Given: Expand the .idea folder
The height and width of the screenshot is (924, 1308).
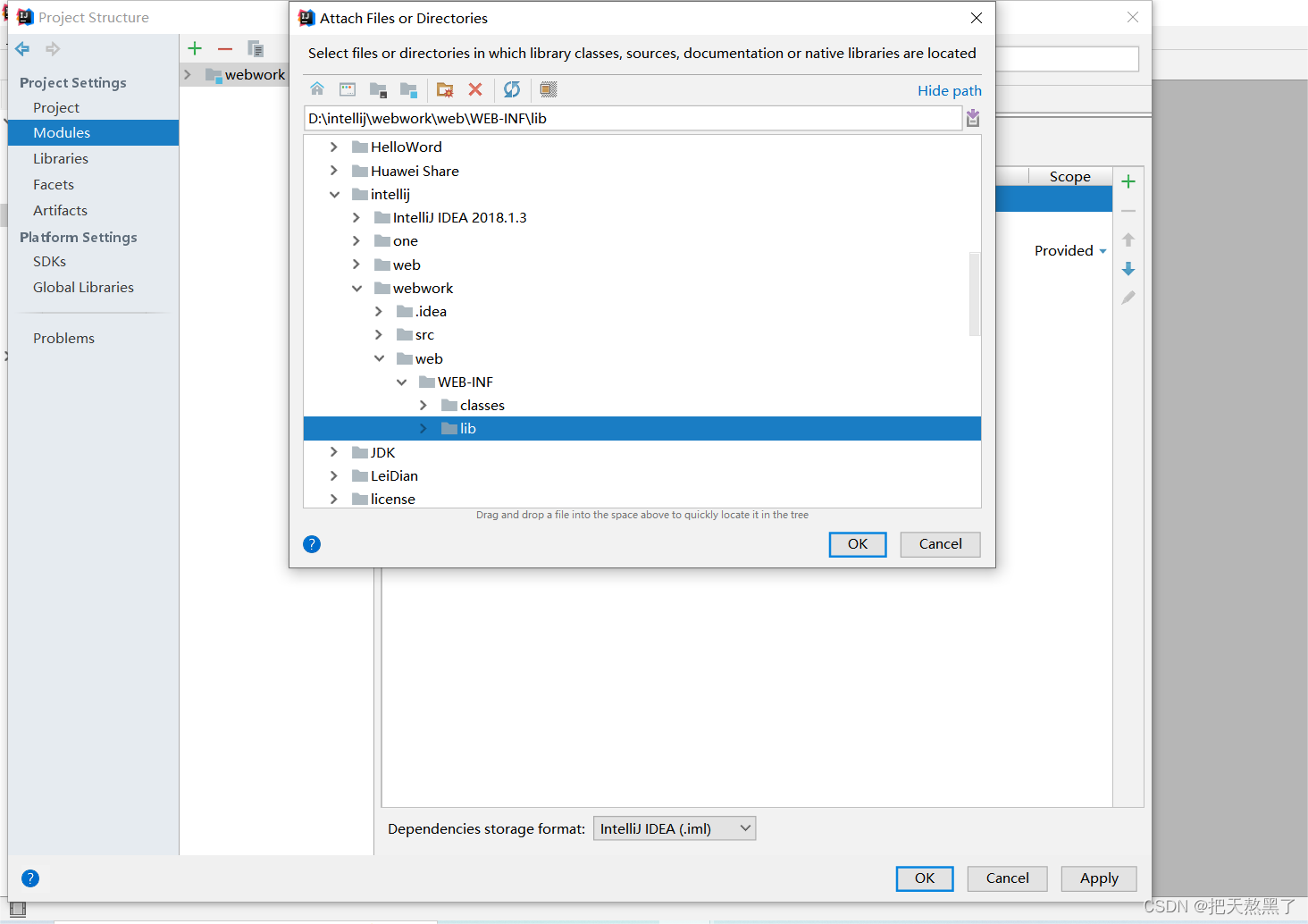Looking at the screenshot, I should click(x=379, y=311).
